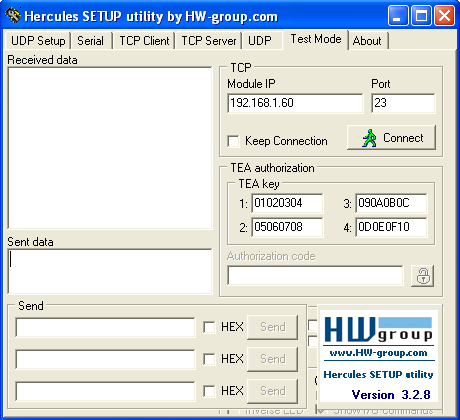Screen dimensions: 460x420
Task: Click the Hercules application icon in title bar
Action: click(13, 16)
